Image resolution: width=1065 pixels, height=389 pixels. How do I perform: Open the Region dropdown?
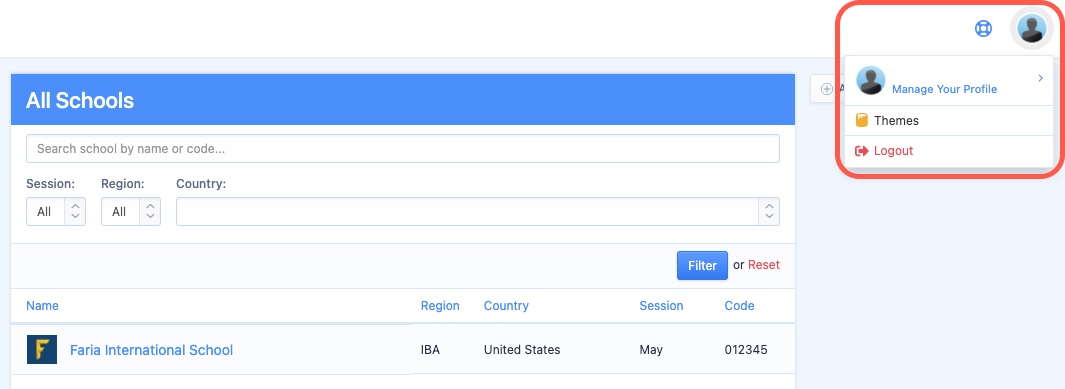tap(130, 212)
